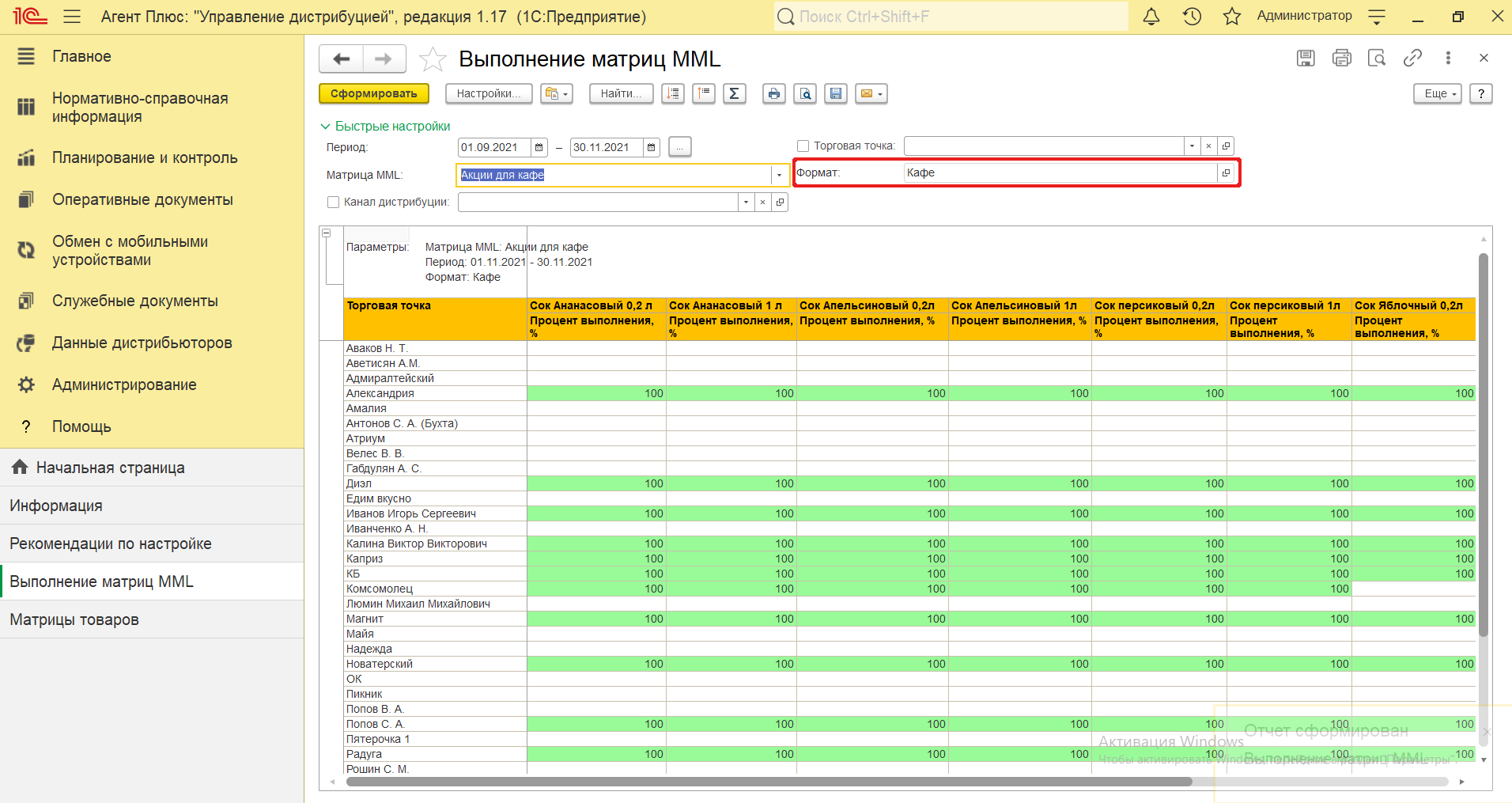Open the main hamburger menu
The width and height of the screenshot is (1512, 803).
(x=72, y=17)
